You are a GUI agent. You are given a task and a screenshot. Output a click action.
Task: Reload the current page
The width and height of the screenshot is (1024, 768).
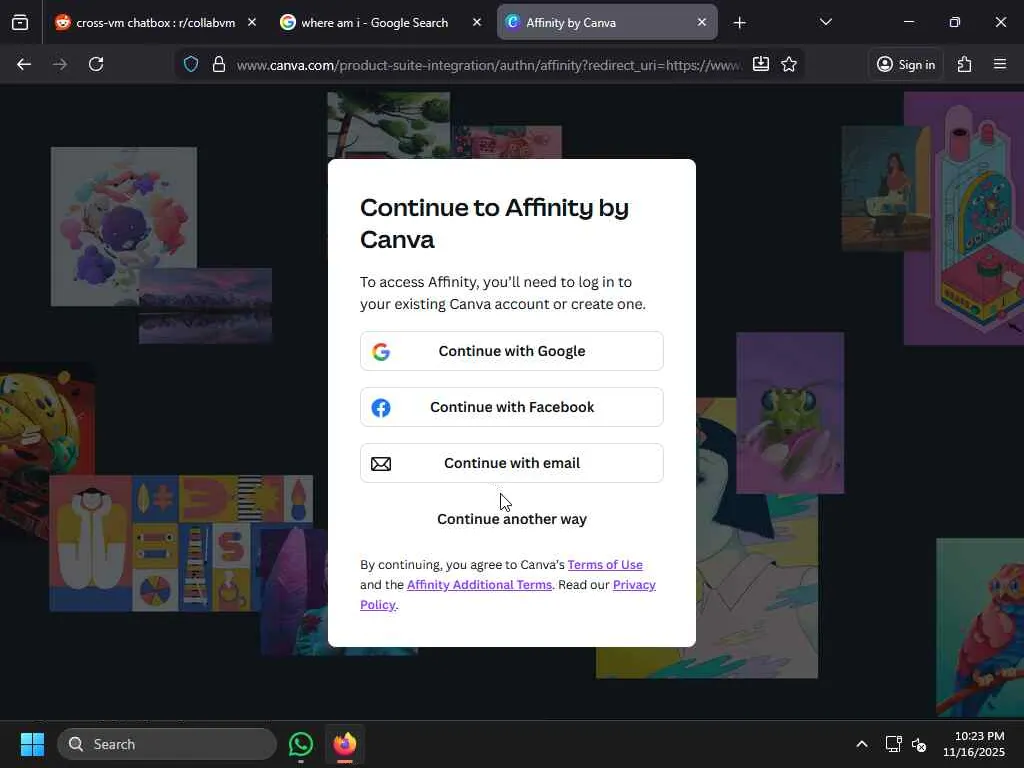point(96,64)
